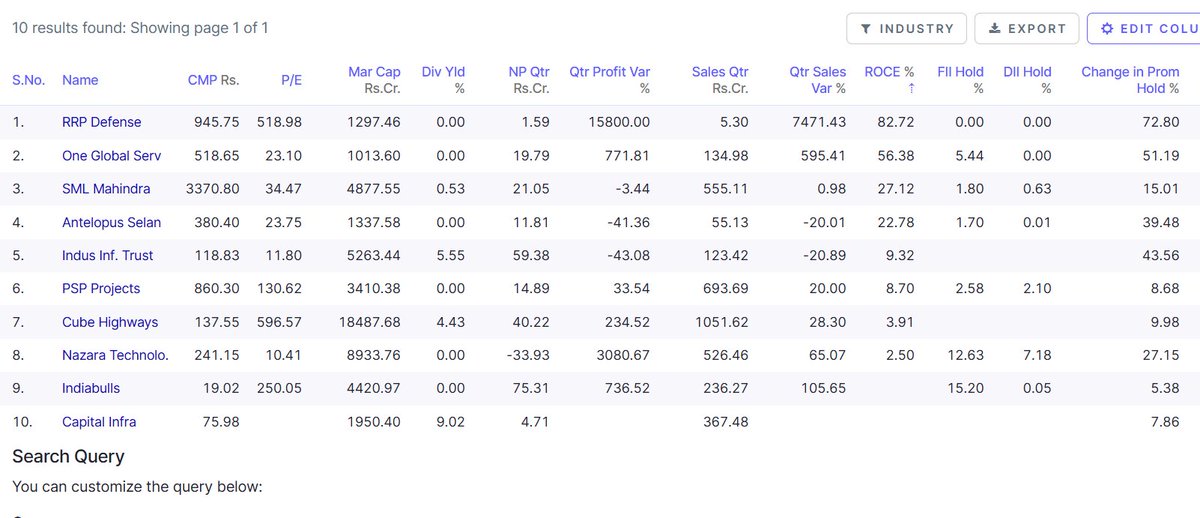Screen dimensions: 1200x518
Task: Click the Search Query heading
Action: point(68,456)
